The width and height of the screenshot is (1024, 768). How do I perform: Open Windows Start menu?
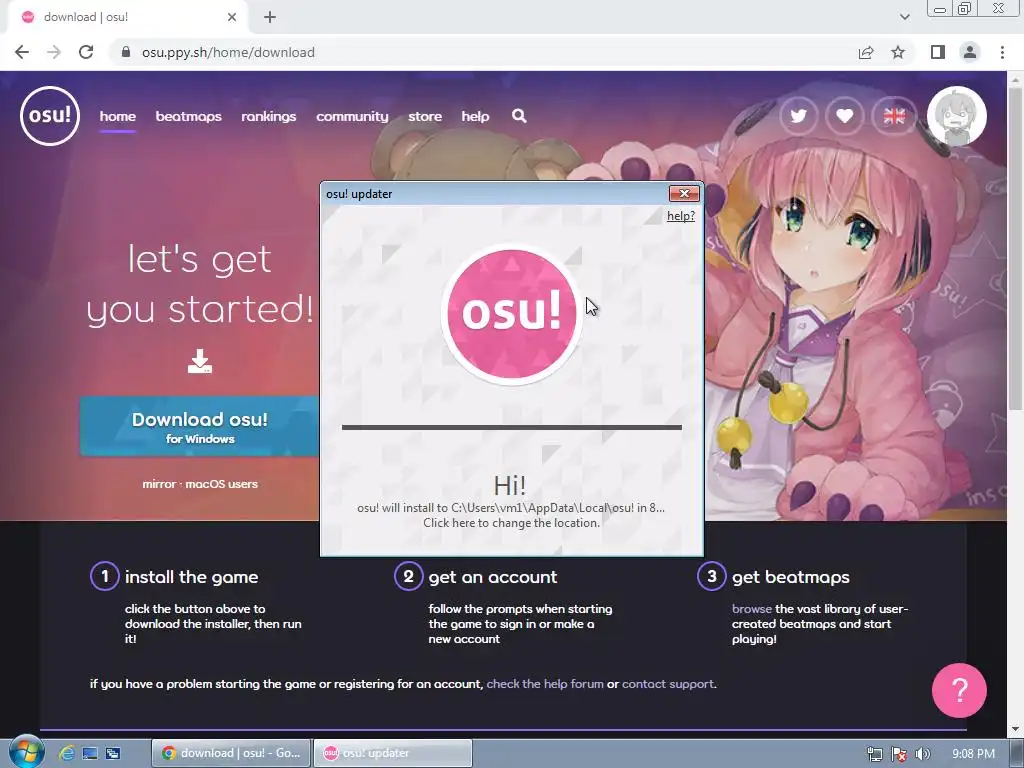26,752
